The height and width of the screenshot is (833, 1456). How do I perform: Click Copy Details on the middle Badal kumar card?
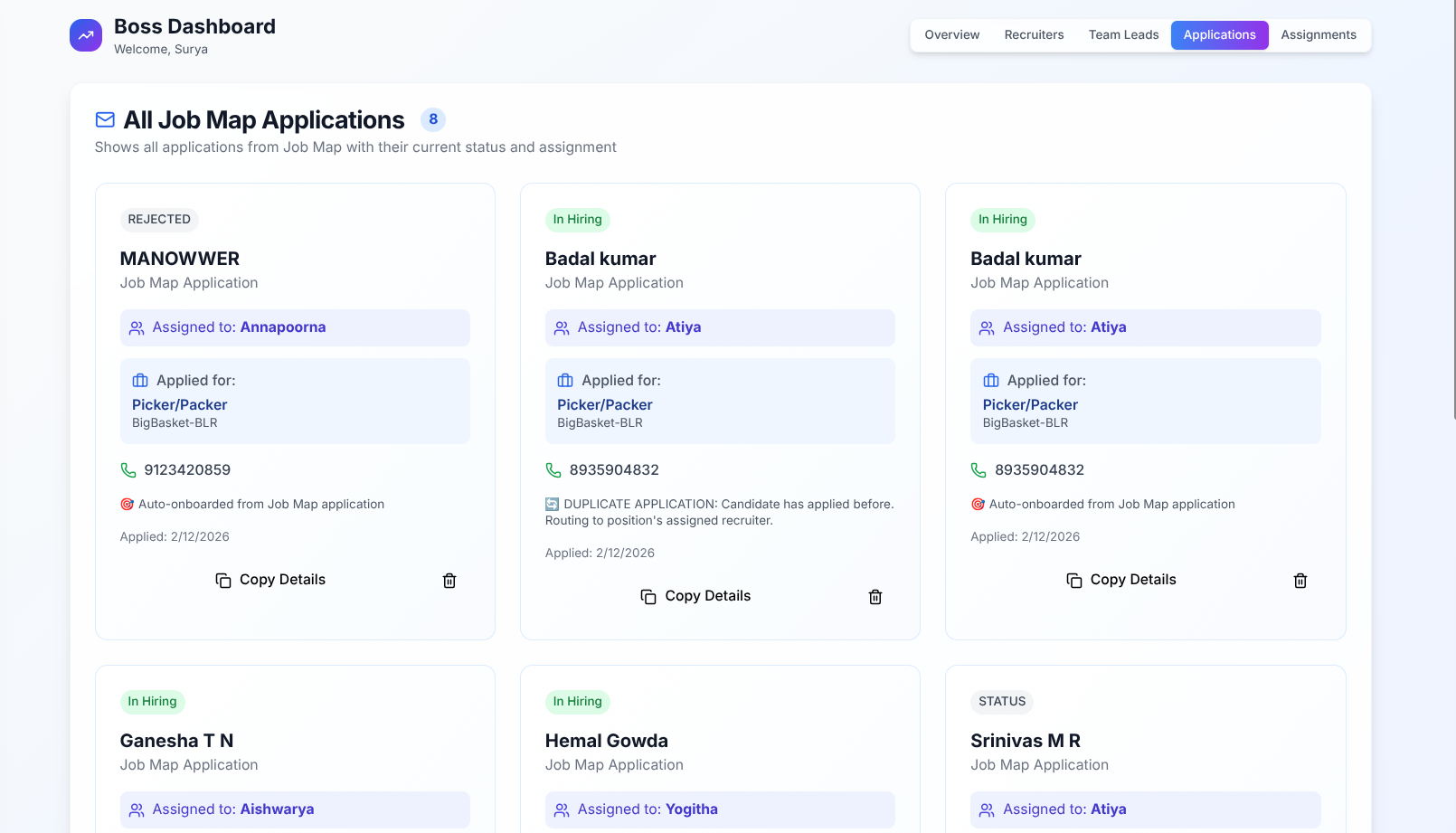click(707, 595)
